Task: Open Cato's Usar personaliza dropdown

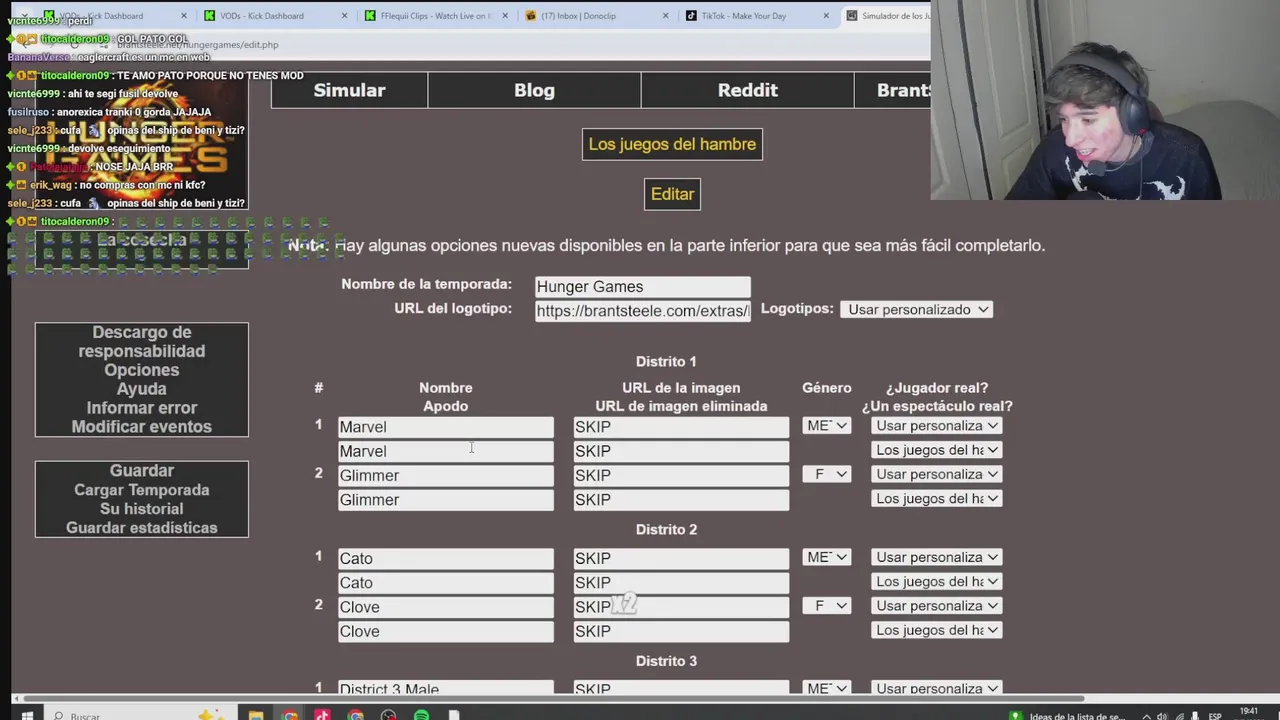Action: pos(936,557)
